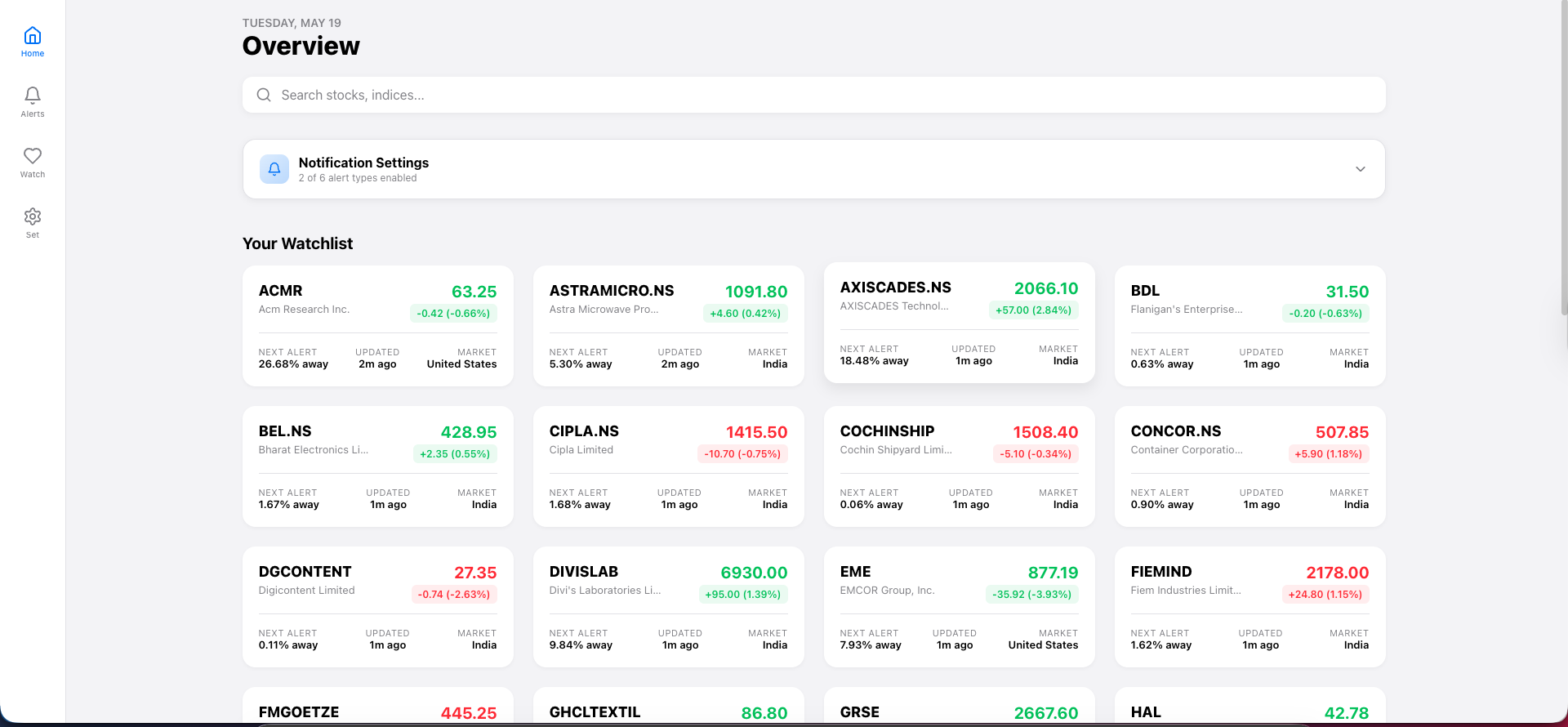Screen dimensions: 1568x727
Task: Click the Cipla Limited company name
Action: [581, 450]
